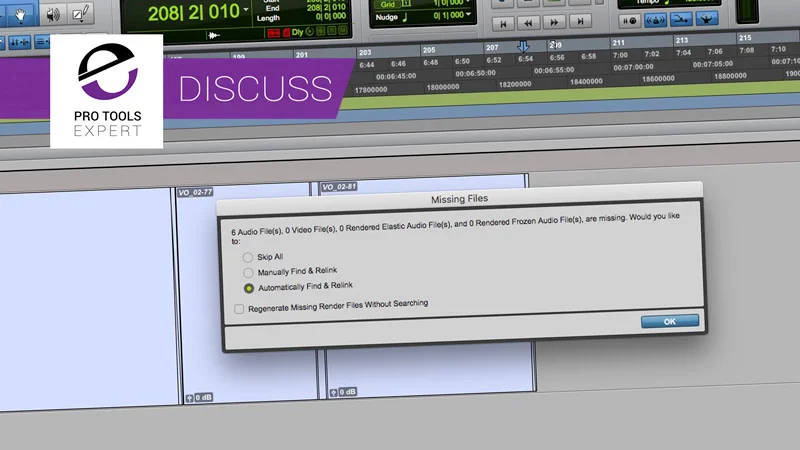
Task: Click the Rewind transport button
Action: click(528, 23)
